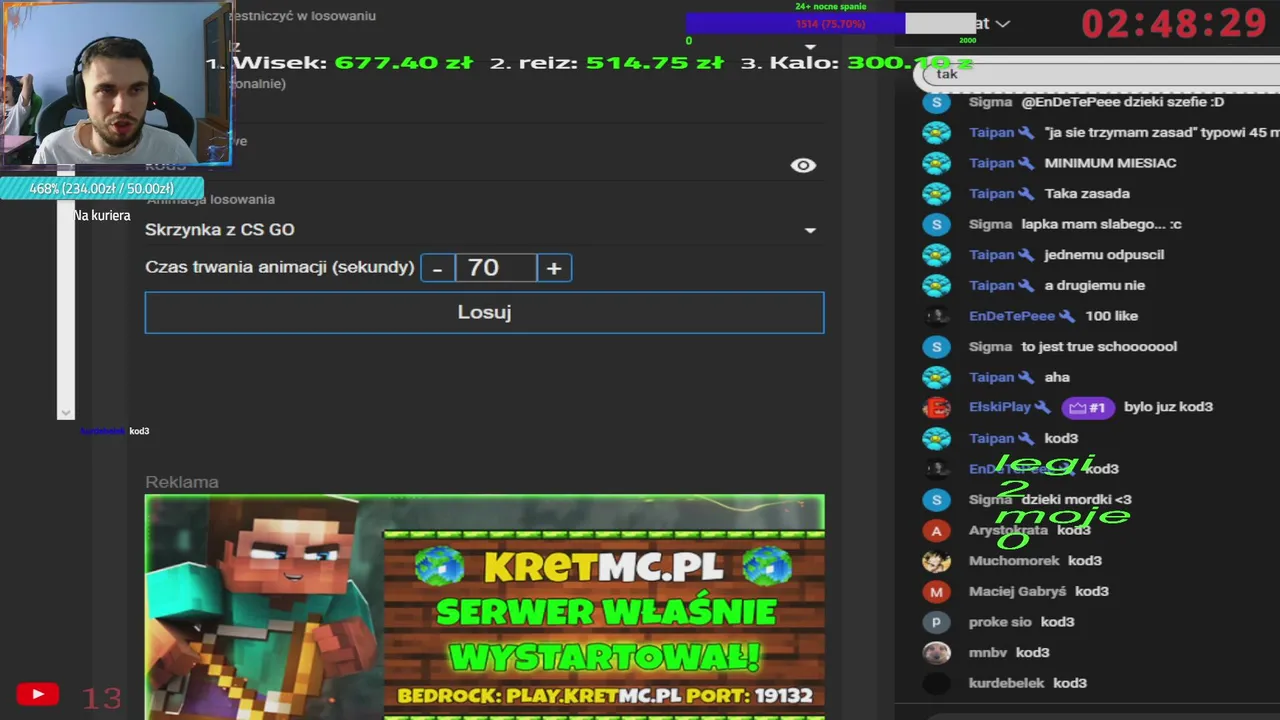Click message 'to jest true schooooool'
This screenshot has width=1280, height=720.
tap(1099, 347)
